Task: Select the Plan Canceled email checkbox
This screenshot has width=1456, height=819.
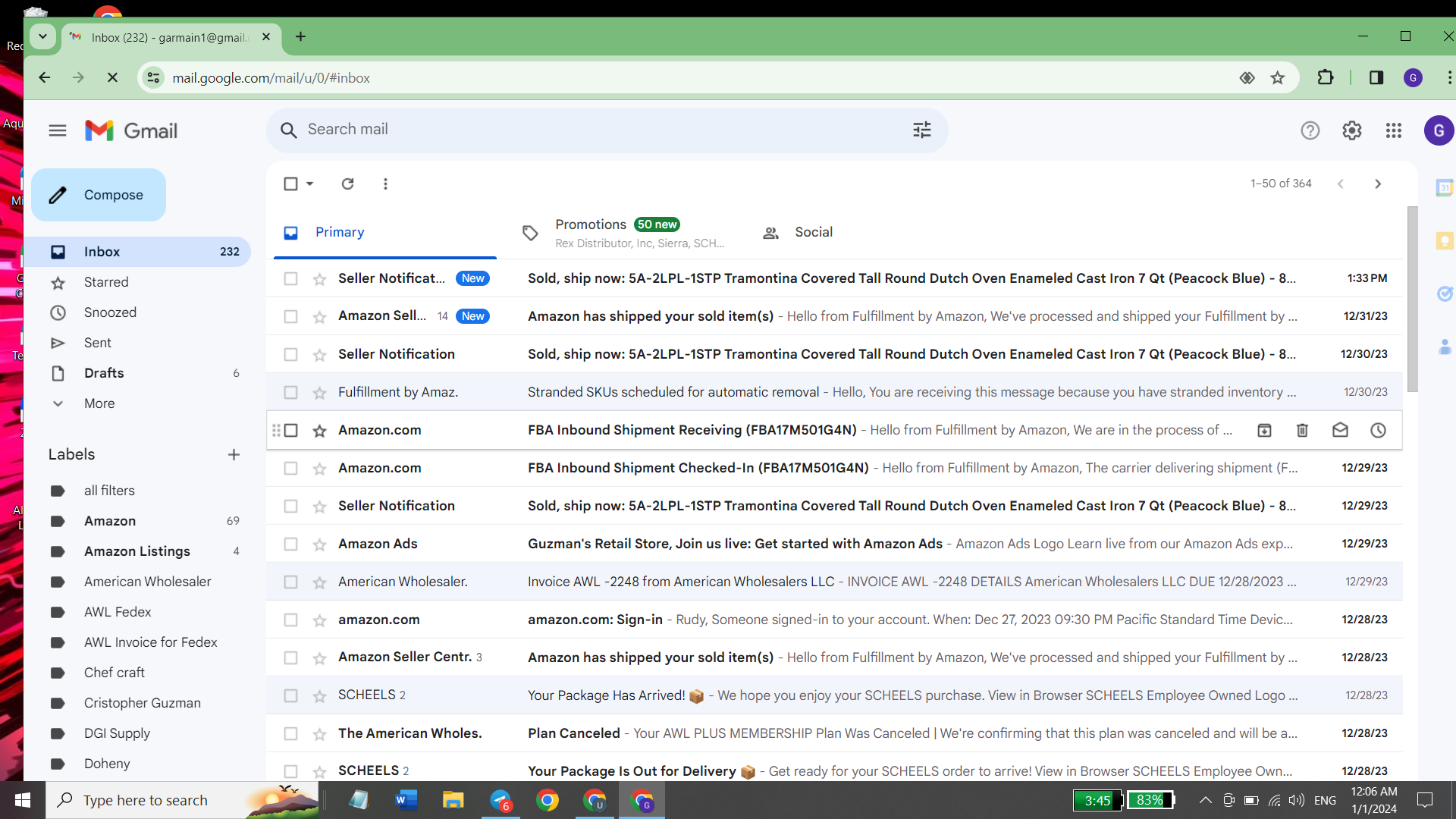Action: point(290,733)
